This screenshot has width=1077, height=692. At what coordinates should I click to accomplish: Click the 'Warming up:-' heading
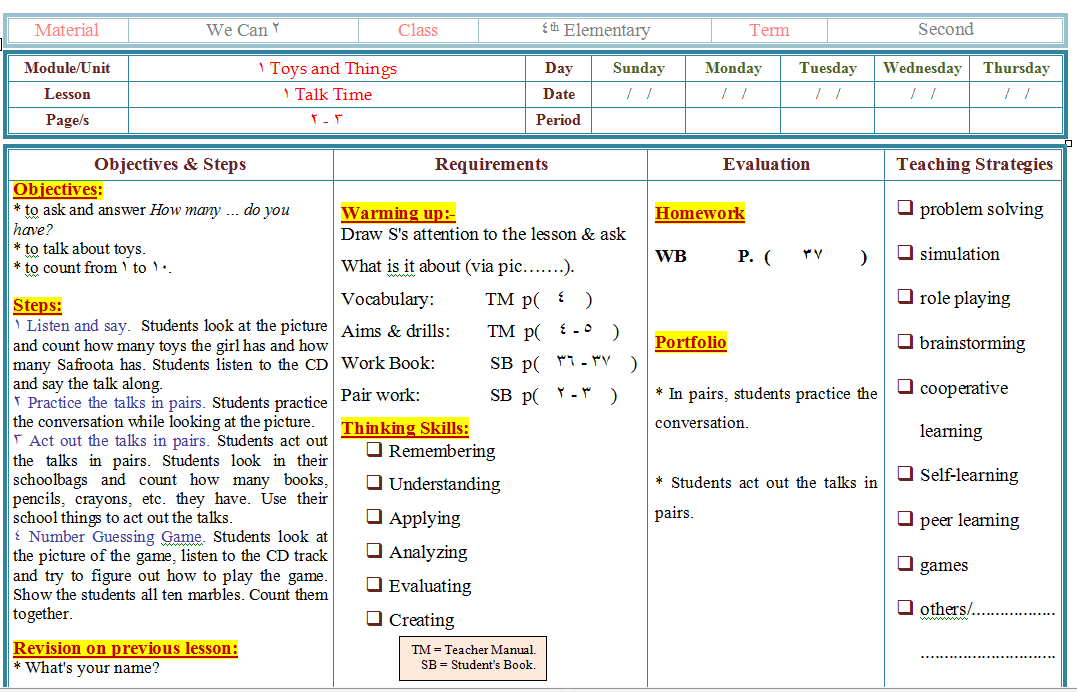click(x=398, y=213)
